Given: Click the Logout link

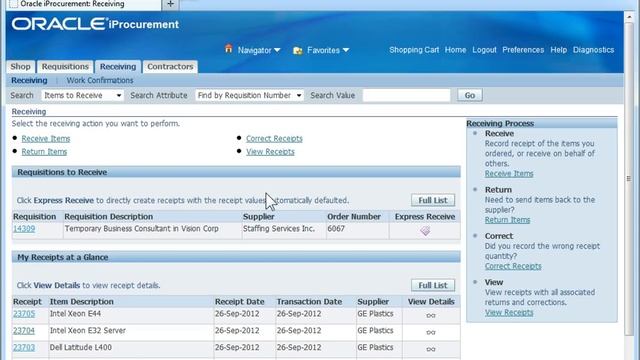Looking at the screenshot, I should coord(484,50).
